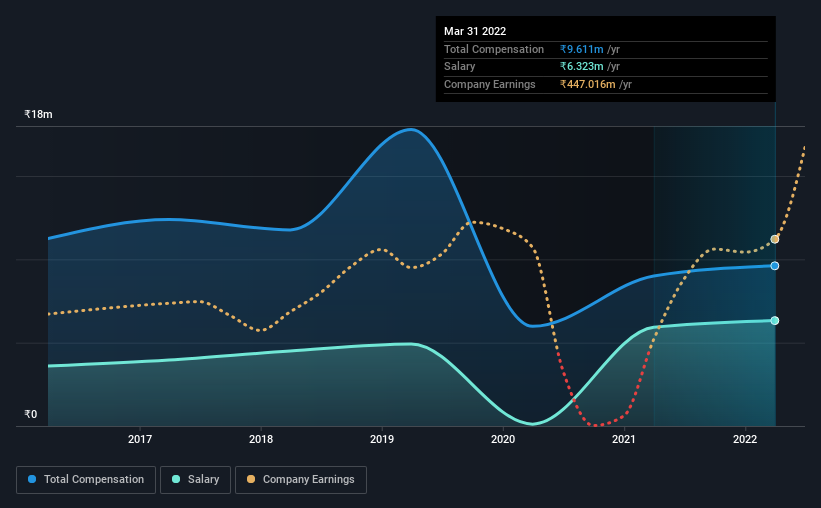Click the 2021 x-axis label
The width and height of the screenshot is (821, 508).
[624, 439]
